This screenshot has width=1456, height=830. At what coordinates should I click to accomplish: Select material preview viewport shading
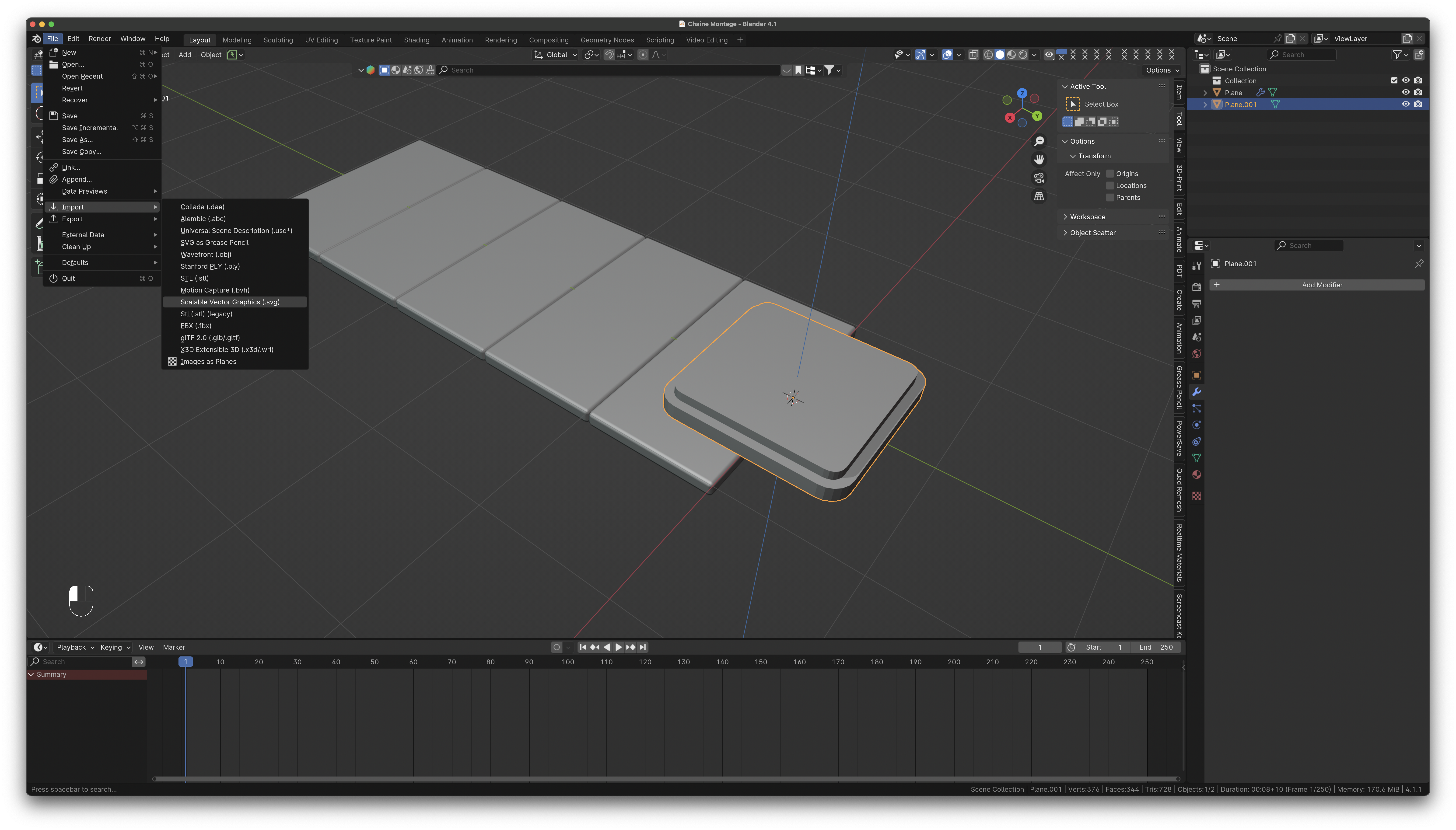pyautogui.click(x=1011, y=55)
